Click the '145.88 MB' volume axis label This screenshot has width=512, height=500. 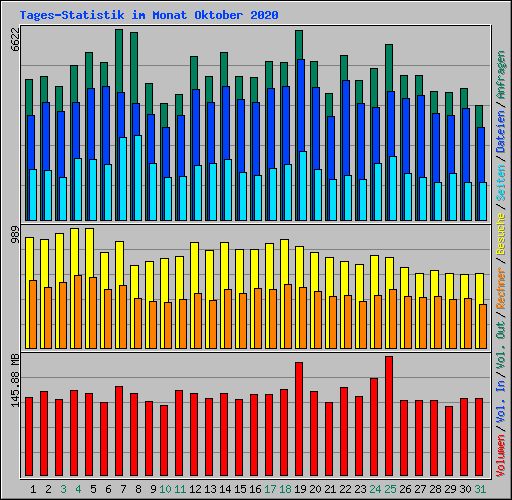pyautogui.click(x=15, y=380)
